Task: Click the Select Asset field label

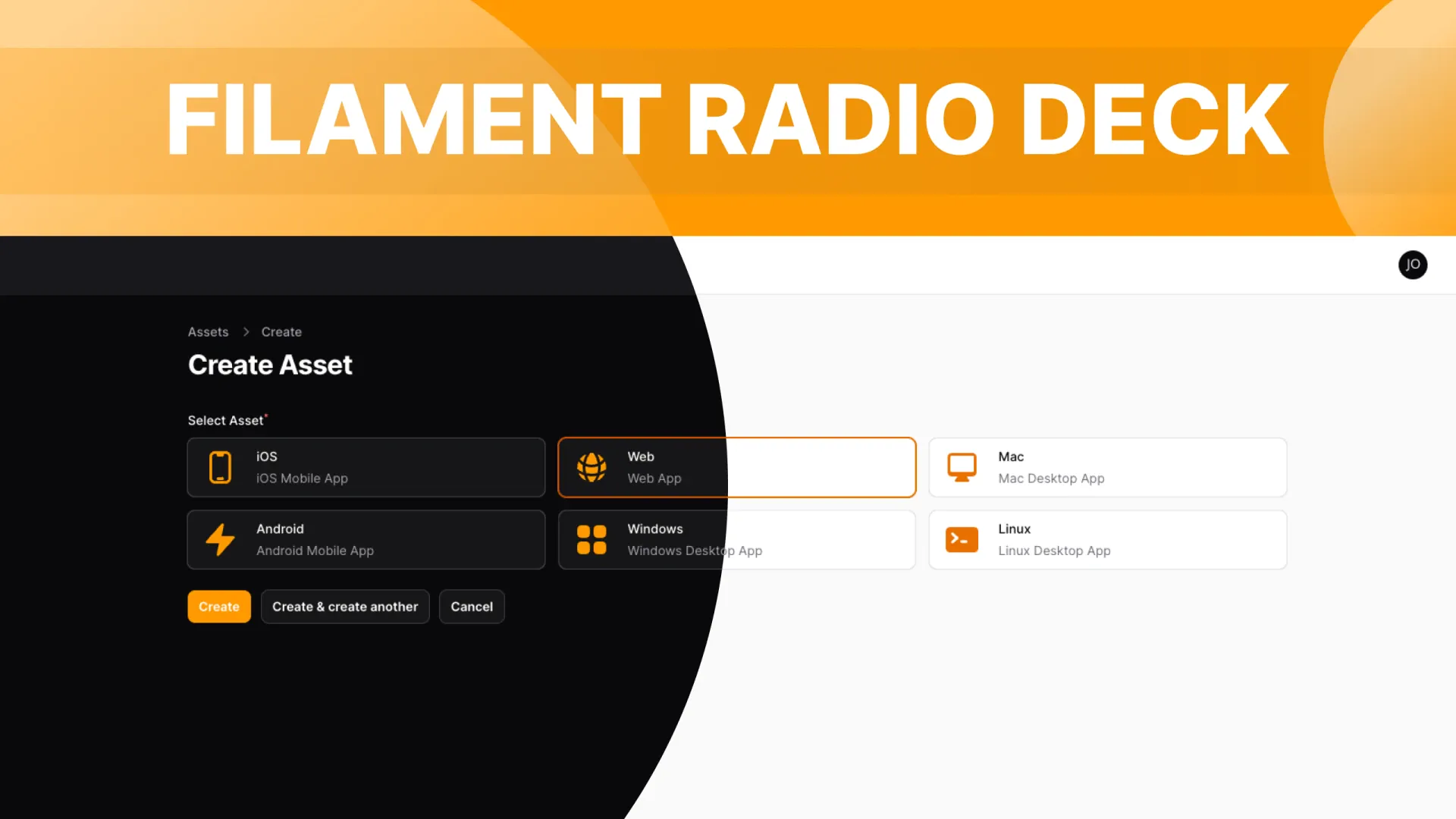Action: coord(225,420)
